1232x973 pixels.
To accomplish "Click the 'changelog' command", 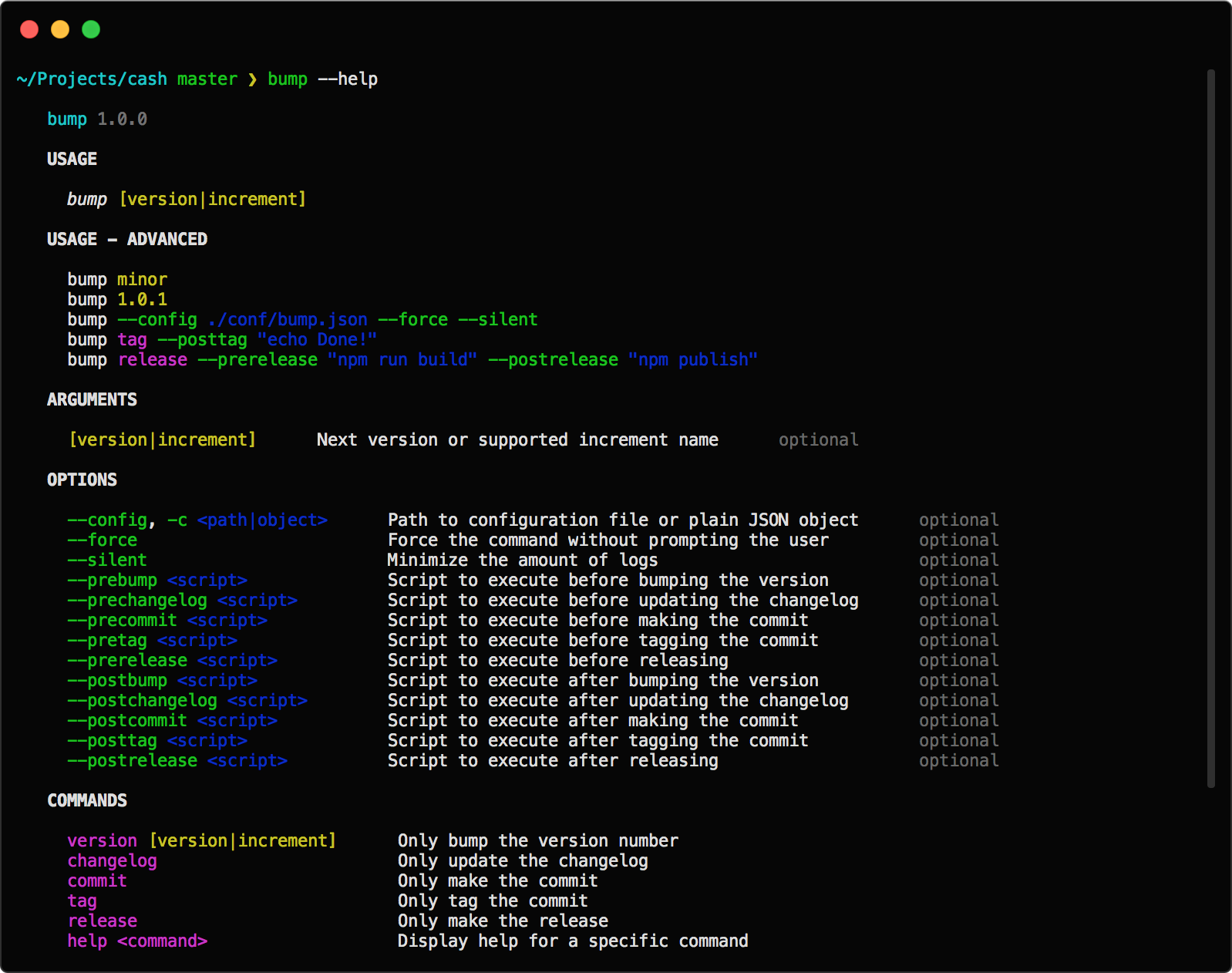I will [x=112, y=860].
